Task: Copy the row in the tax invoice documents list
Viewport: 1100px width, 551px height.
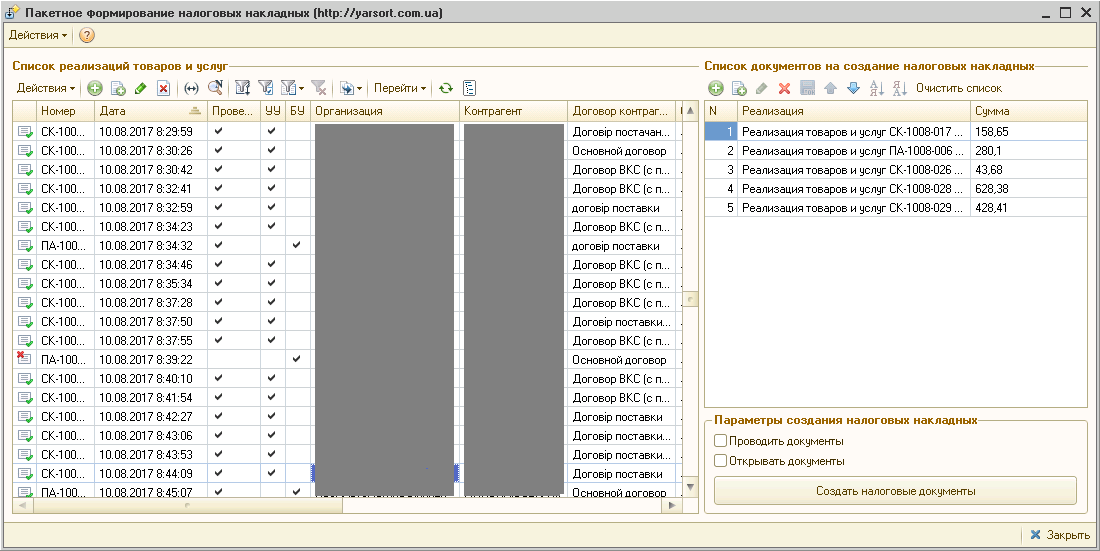Action: (x=739, y=88)
